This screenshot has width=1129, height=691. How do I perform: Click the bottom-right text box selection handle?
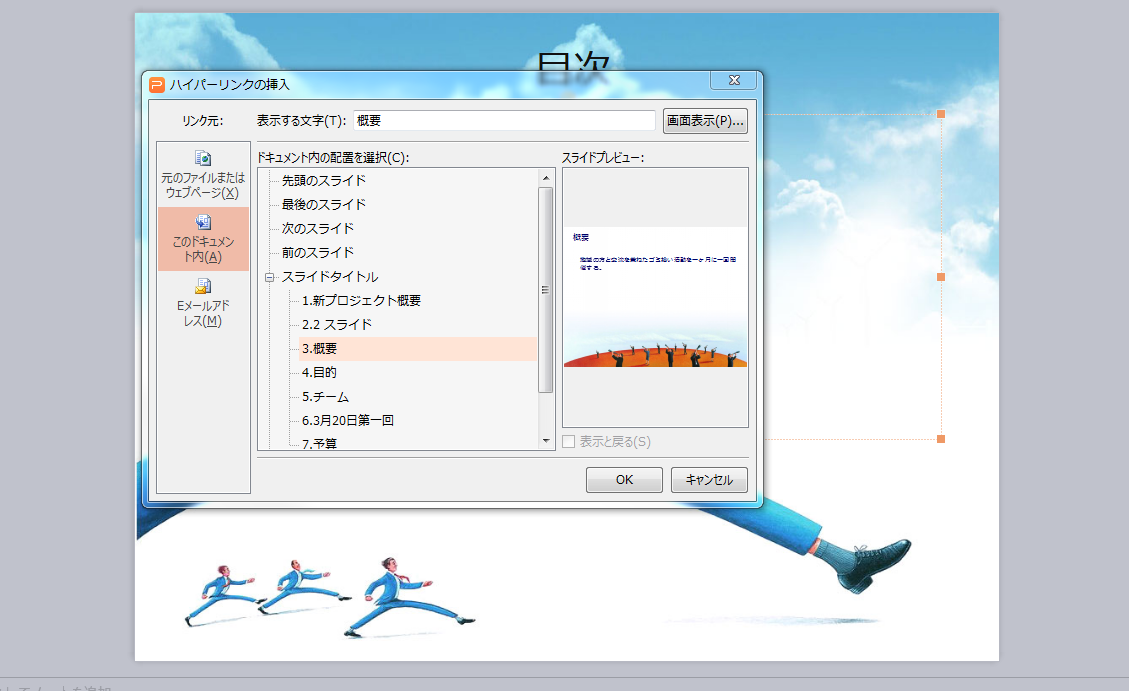[940, 438]
